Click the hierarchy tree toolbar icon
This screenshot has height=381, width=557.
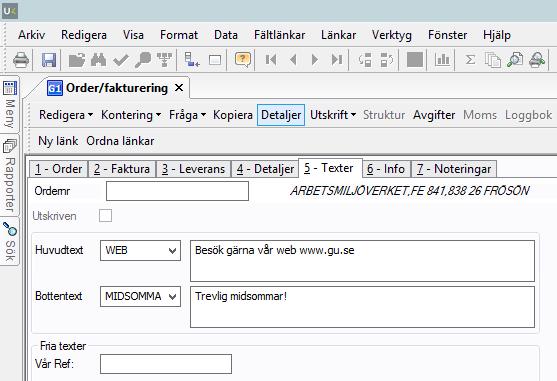pos(164,60)
